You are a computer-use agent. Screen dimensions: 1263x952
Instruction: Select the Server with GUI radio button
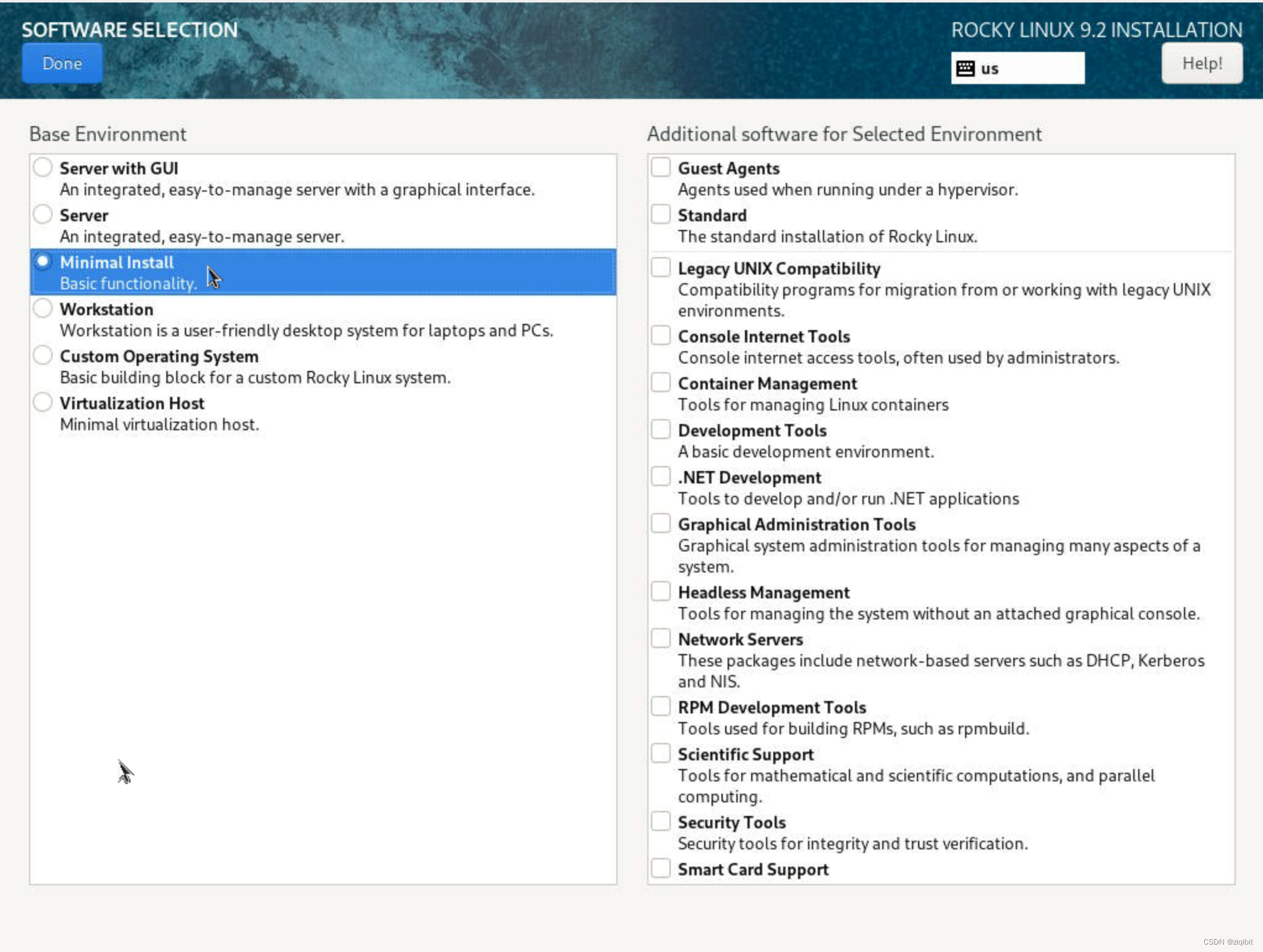click(43, 167)
